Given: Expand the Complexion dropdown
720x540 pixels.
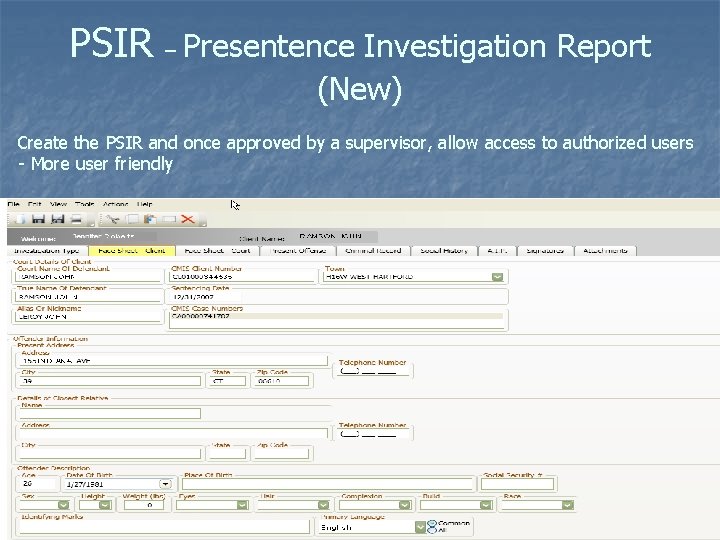Looking at the screenshot, I should tap(405, 505).
